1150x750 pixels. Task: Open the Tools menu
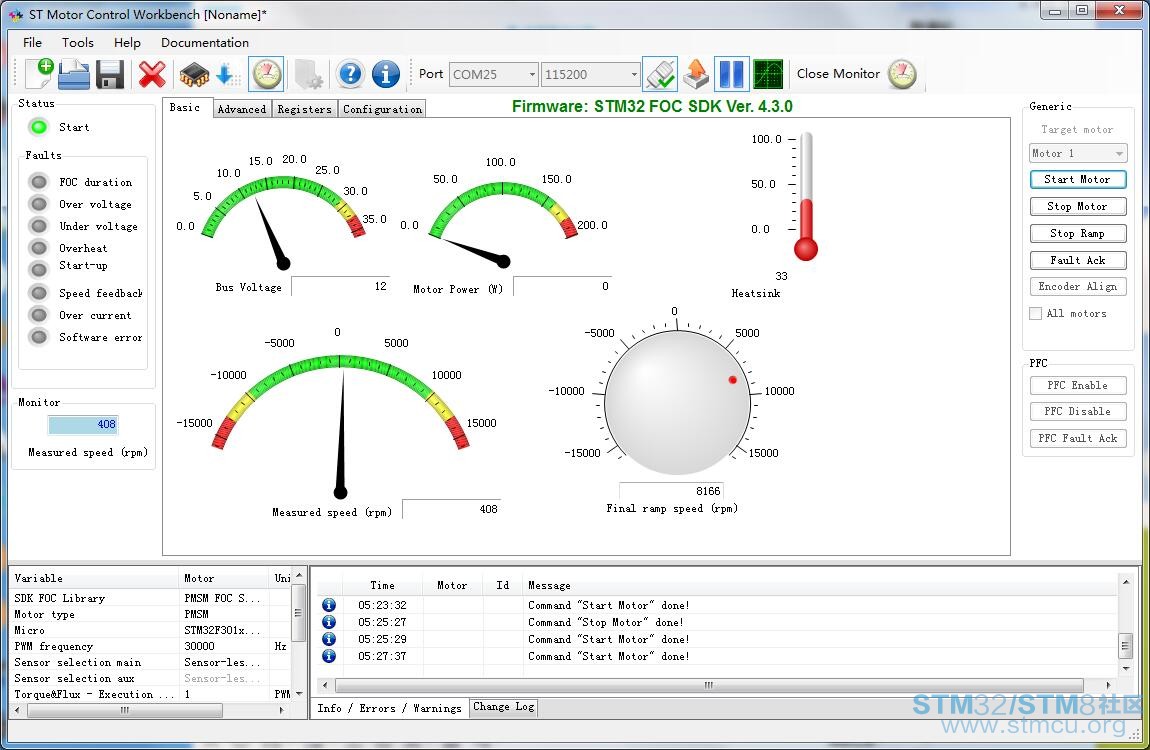(x=78, y=43)
